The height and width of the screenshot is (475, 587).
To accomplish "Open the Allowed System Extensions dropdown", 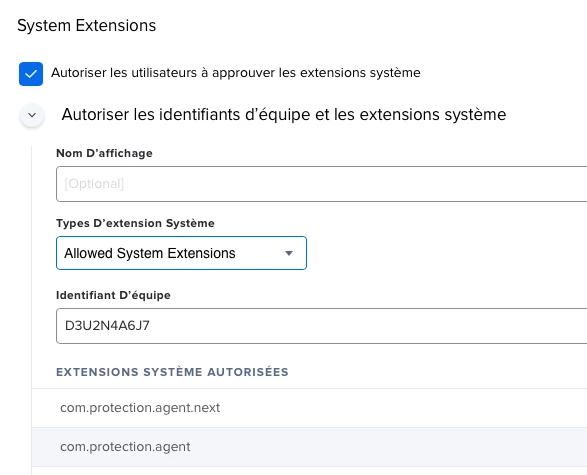I will 181,253.
